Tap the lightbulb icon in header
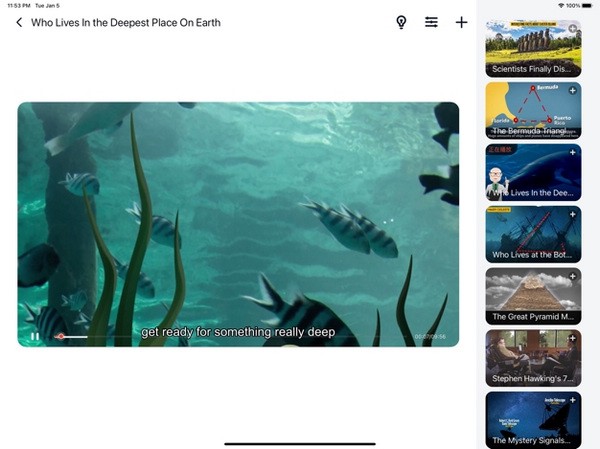Screen dimensions: 600x449 (x=401, y=22)
